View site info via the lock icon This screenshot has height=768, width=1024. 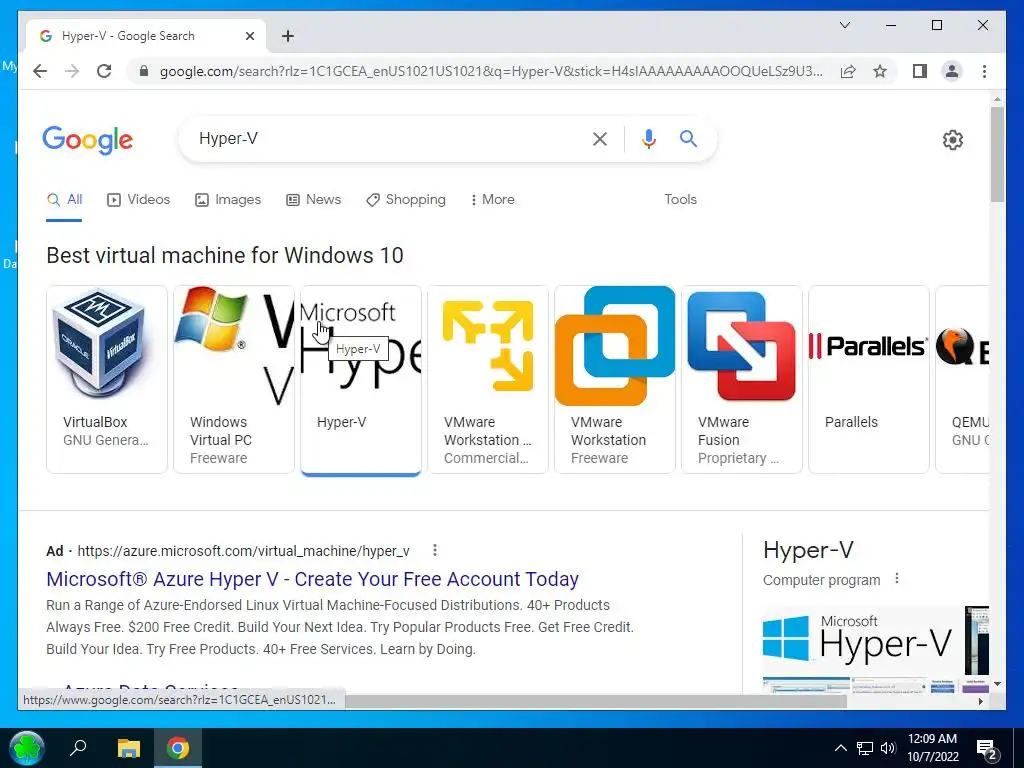click(x=144, y=71)
